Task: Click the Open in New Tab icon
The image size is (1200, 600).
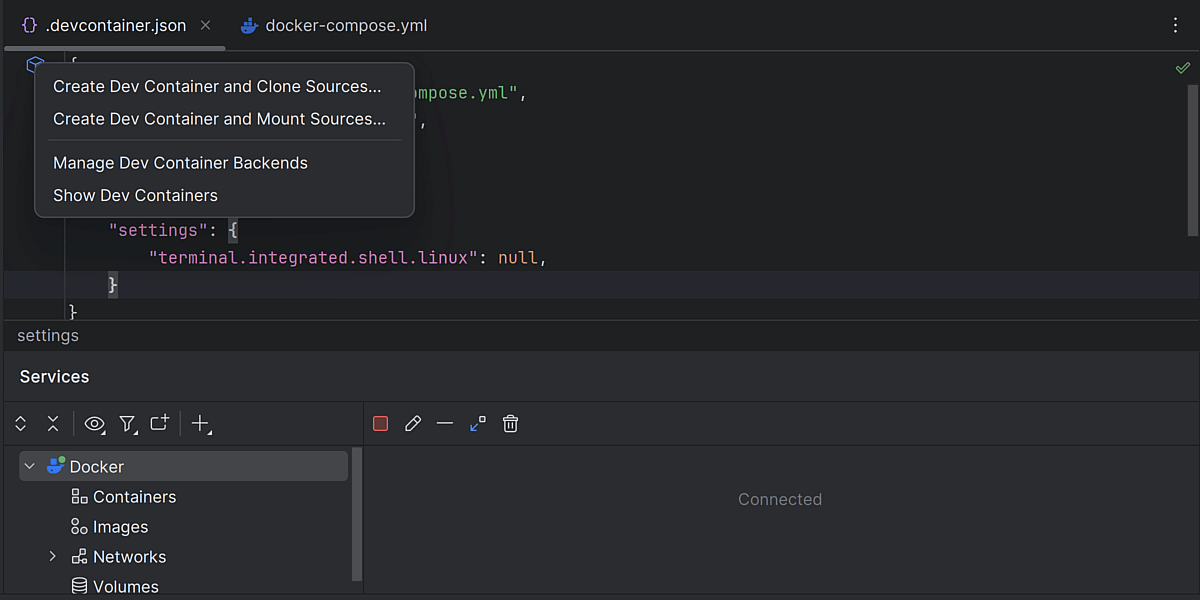Action: (159, 424)
